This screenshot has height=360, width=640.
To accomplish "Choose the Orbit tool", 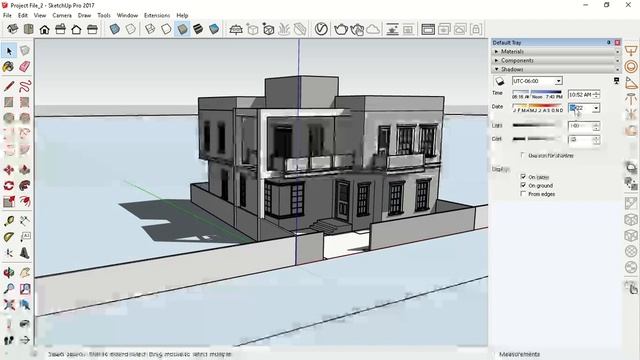I will coord(9,273).
